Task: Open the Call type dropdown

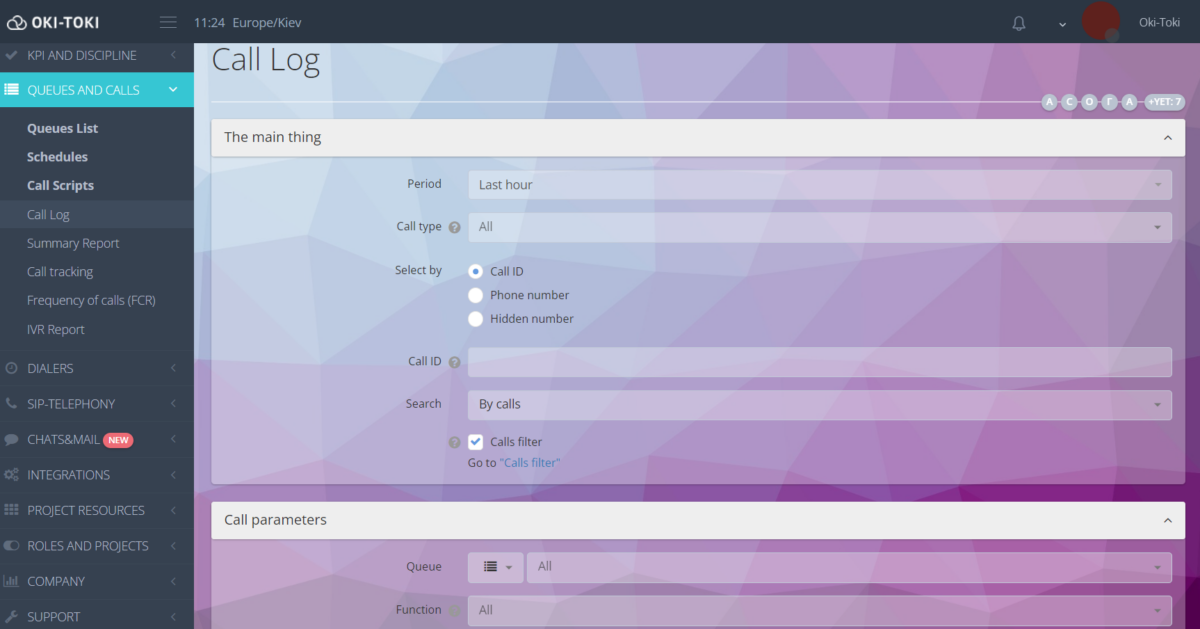Action: [x=819, y=226]
